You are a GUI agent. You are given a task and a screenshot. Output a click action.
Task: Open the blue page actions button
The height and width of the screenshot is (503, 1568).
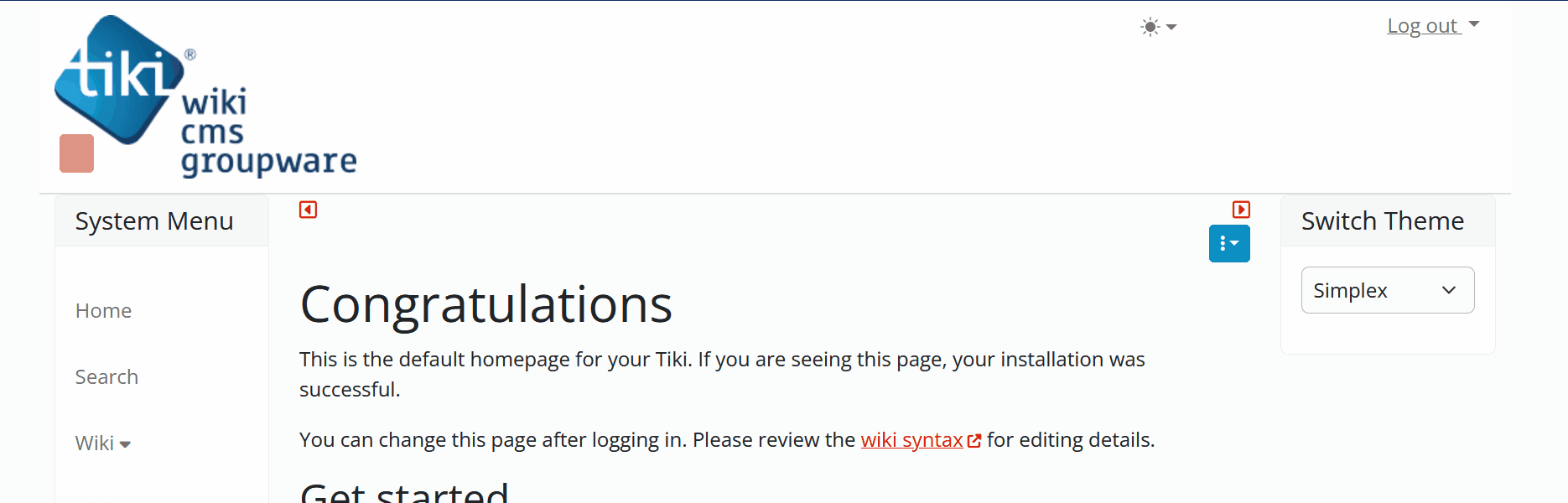pos(1229,244)
